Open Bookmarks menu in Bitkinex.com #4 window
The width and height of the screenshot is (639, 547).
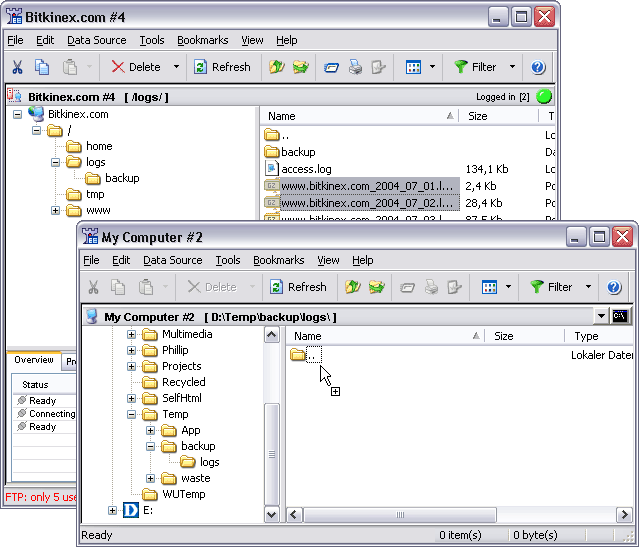(x=203, y=40)
